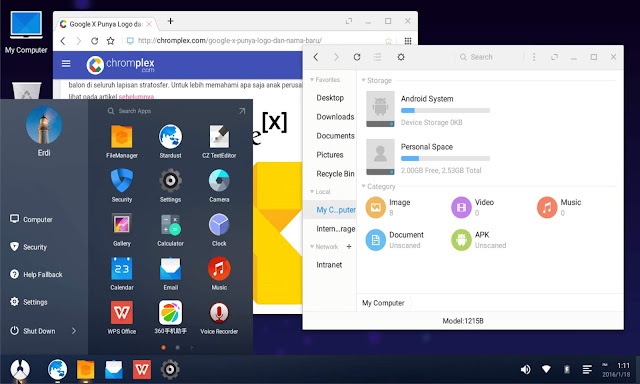Screen dimensions: 640x384
Task: Open the APK category
Action: click(478, 240)
